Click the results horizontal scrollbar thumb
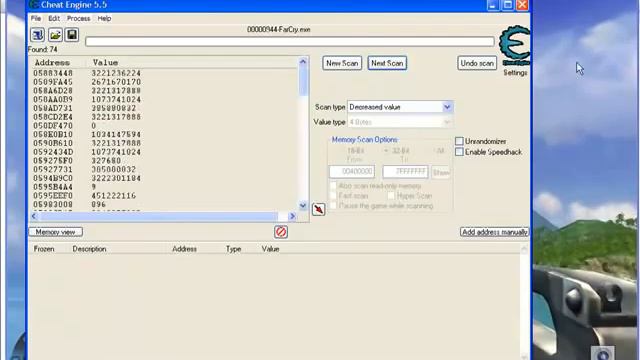 click(x=158, y=216)
